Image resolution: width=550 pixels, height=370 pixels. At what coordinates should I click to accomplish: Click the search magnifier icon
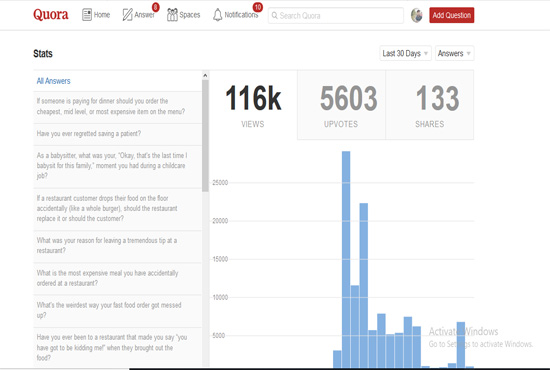pyautogui.click(x=274, y=15)
